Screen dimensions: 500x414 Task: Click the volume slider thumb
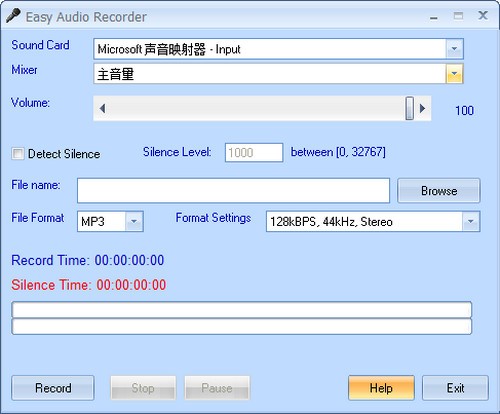tap(409, 108)
